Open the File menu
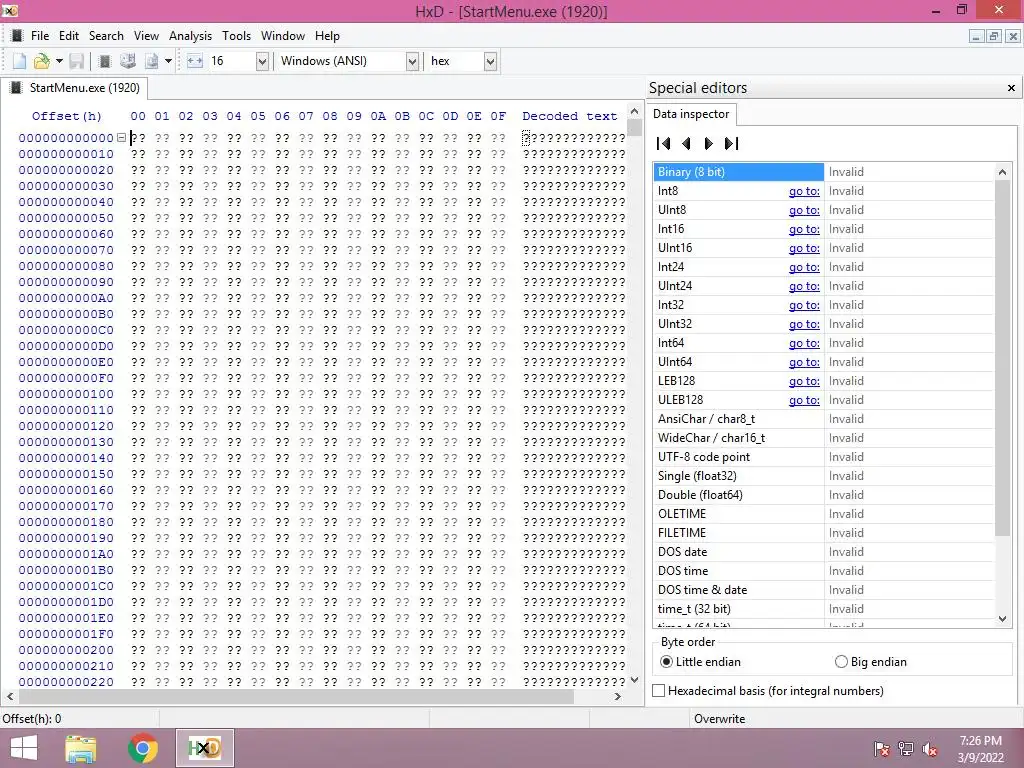Viewport: 1024px width, 768px height. pos(40,36)
